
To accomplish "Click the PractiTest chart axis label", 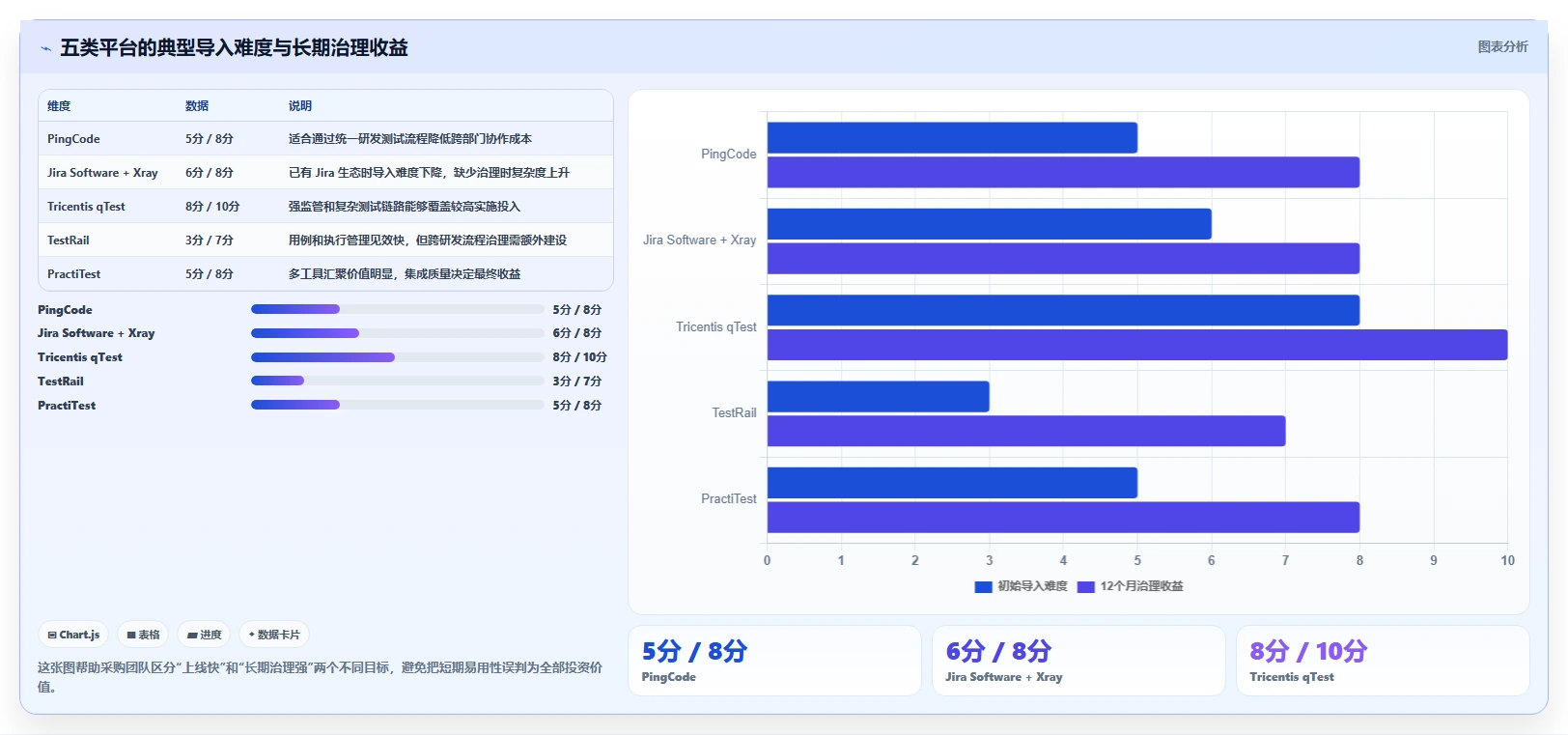I will tap(729, 499).
